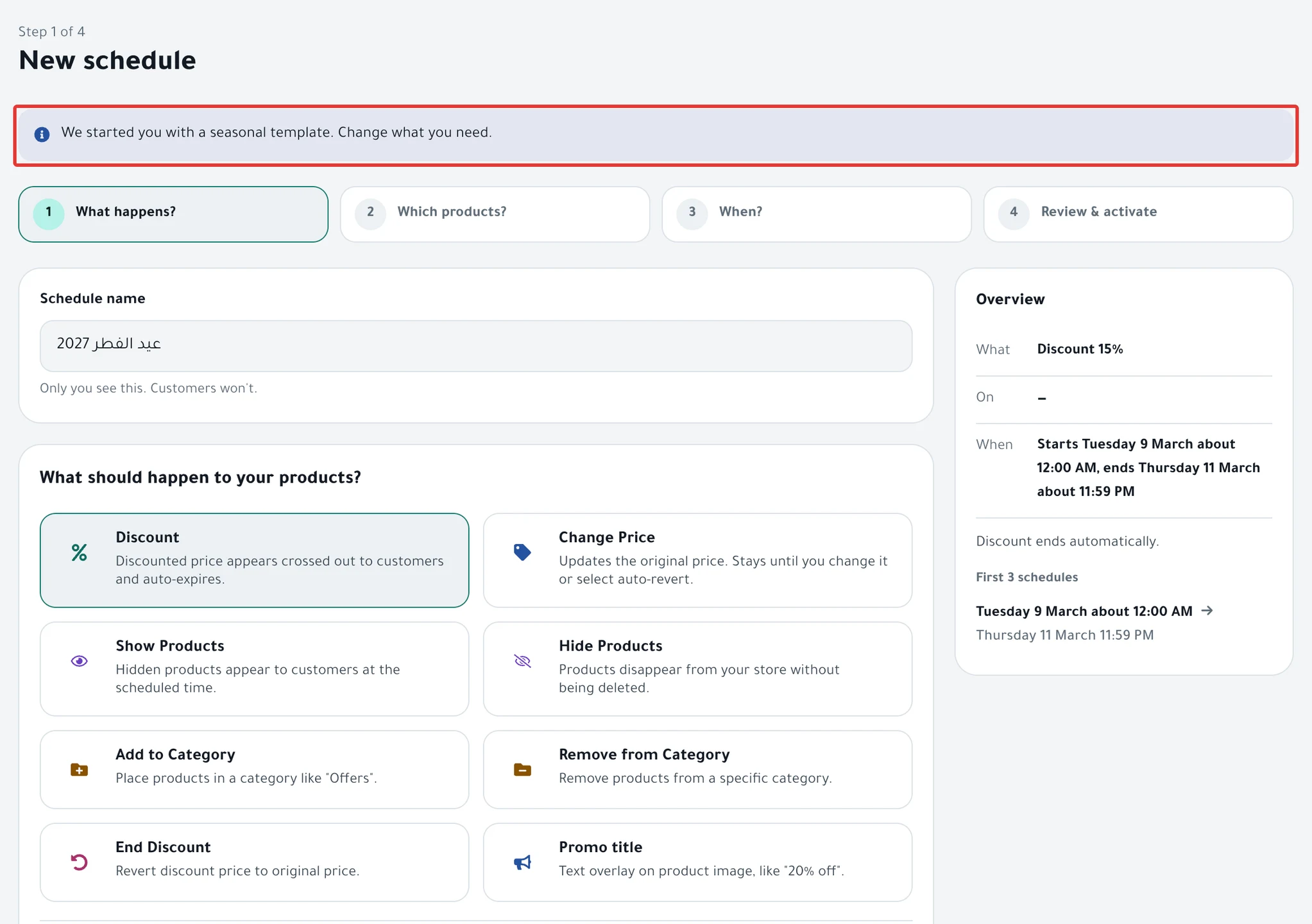Click the 'Step 1 of 4' label

[x=51, y=31]
